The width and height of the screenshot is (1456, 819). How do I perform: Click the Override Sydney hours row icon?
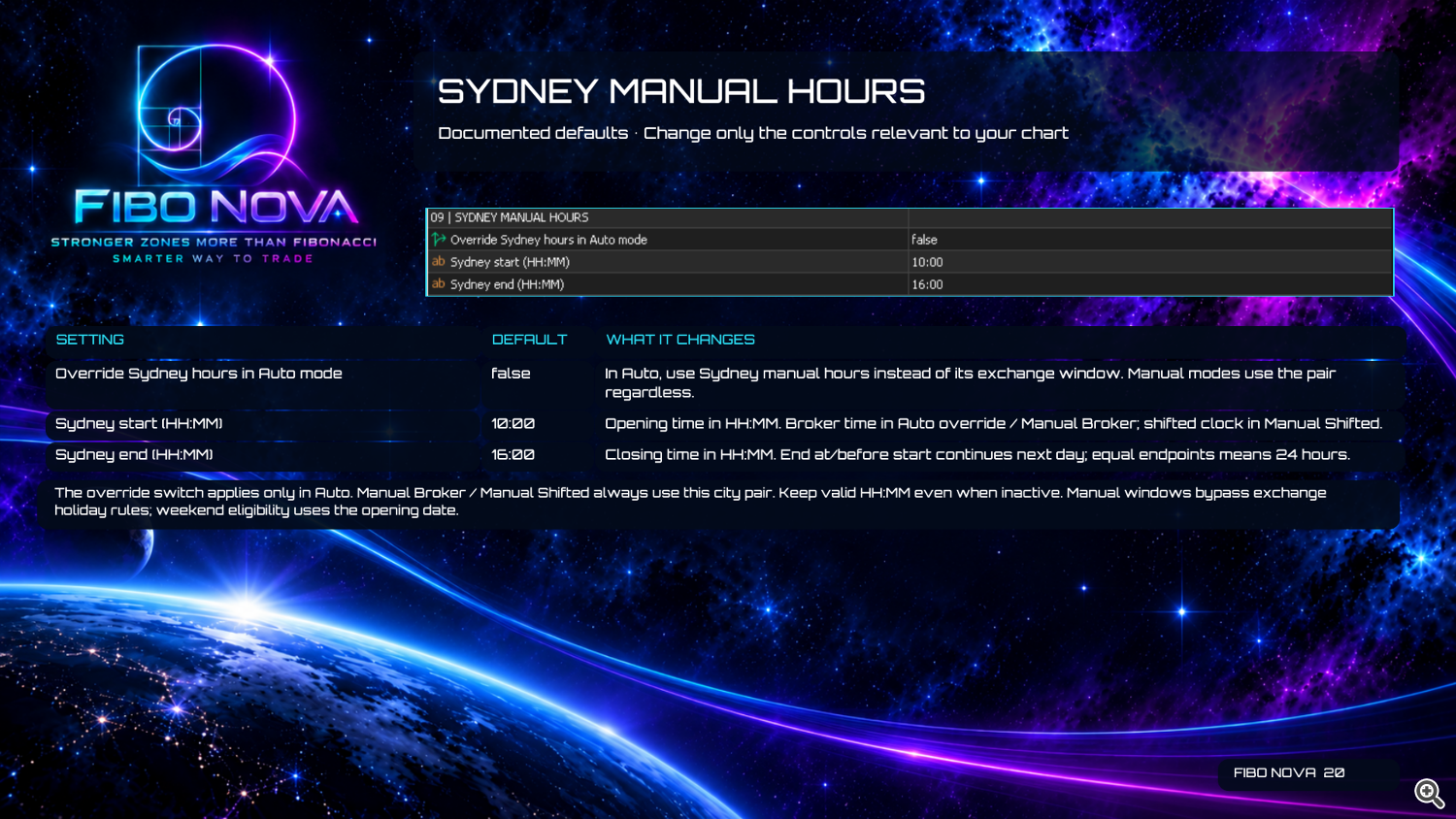coord(439,239)
